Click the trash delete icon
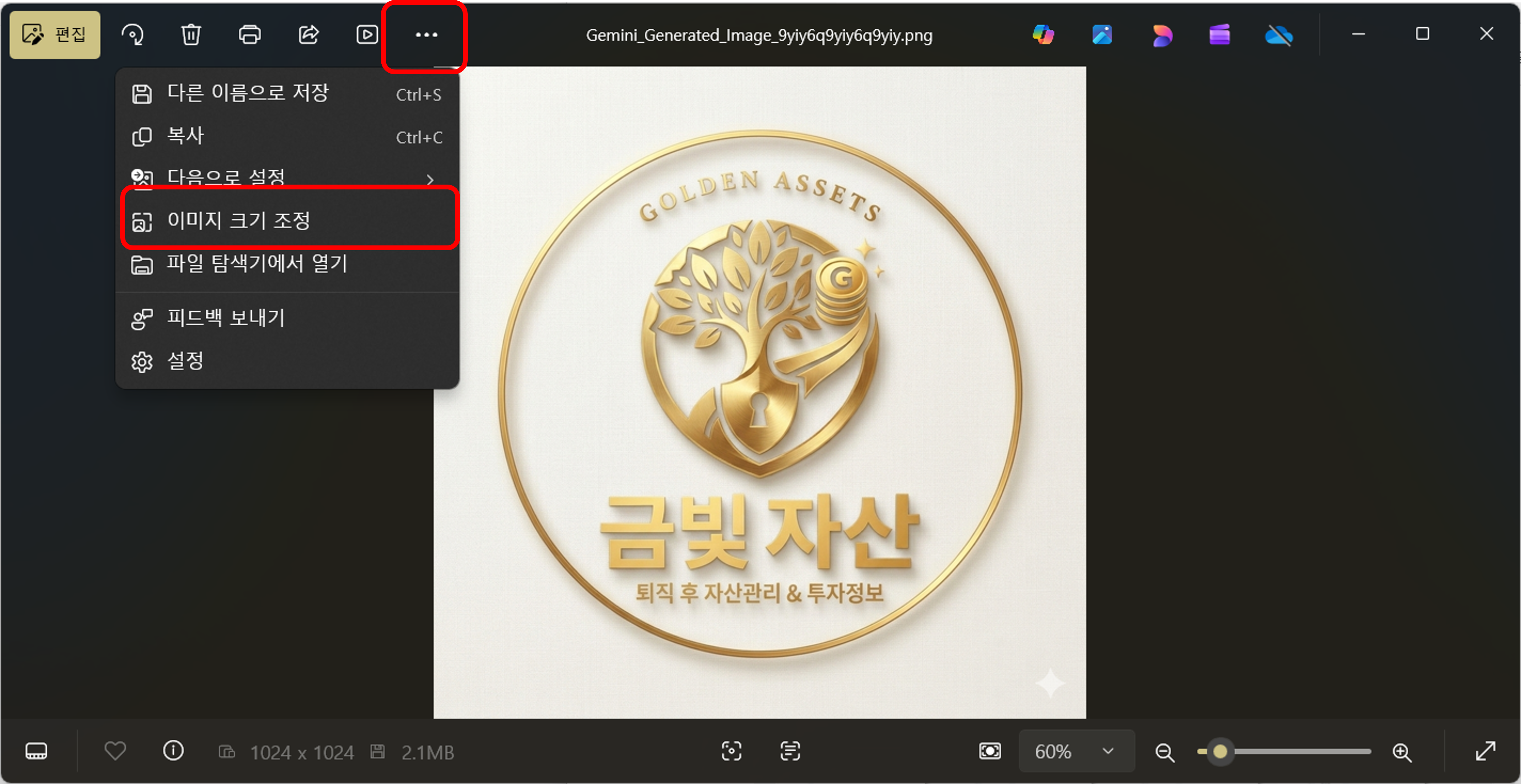1521x784 pixels. [191, 35]
